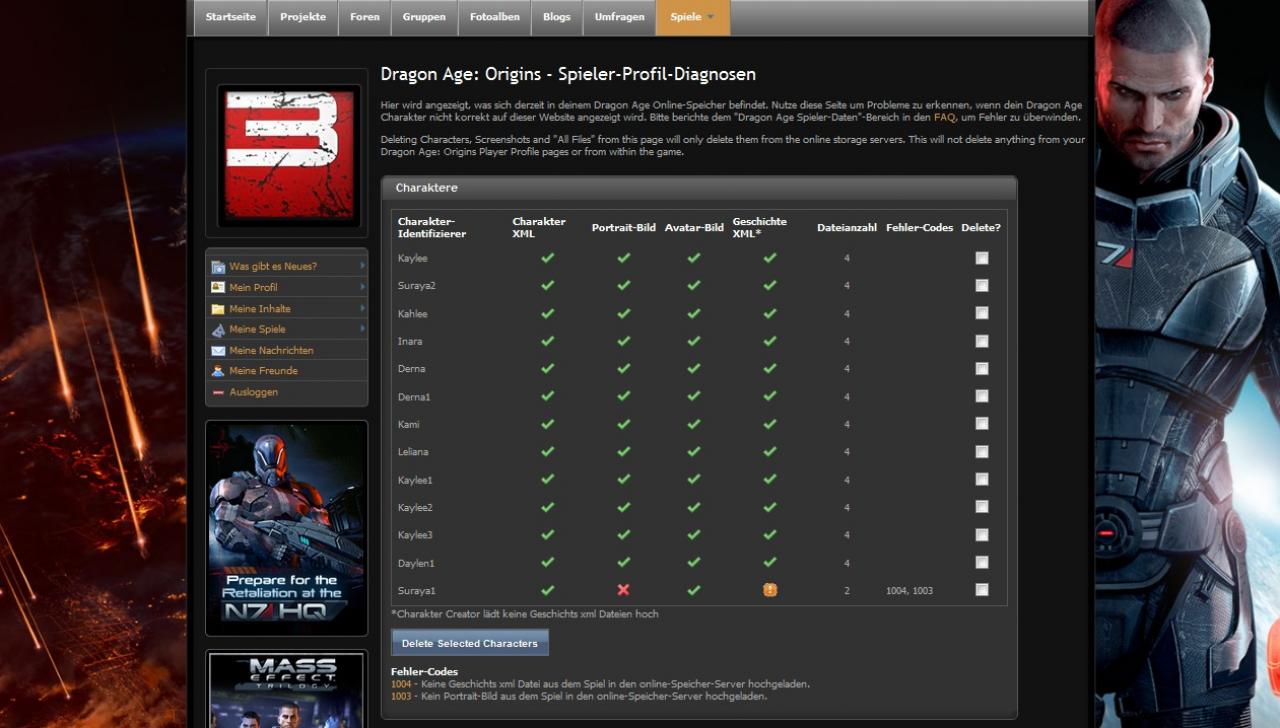Check the Delete box for Derna
This screenshot has height=728, width=1280.
[982, 368]
